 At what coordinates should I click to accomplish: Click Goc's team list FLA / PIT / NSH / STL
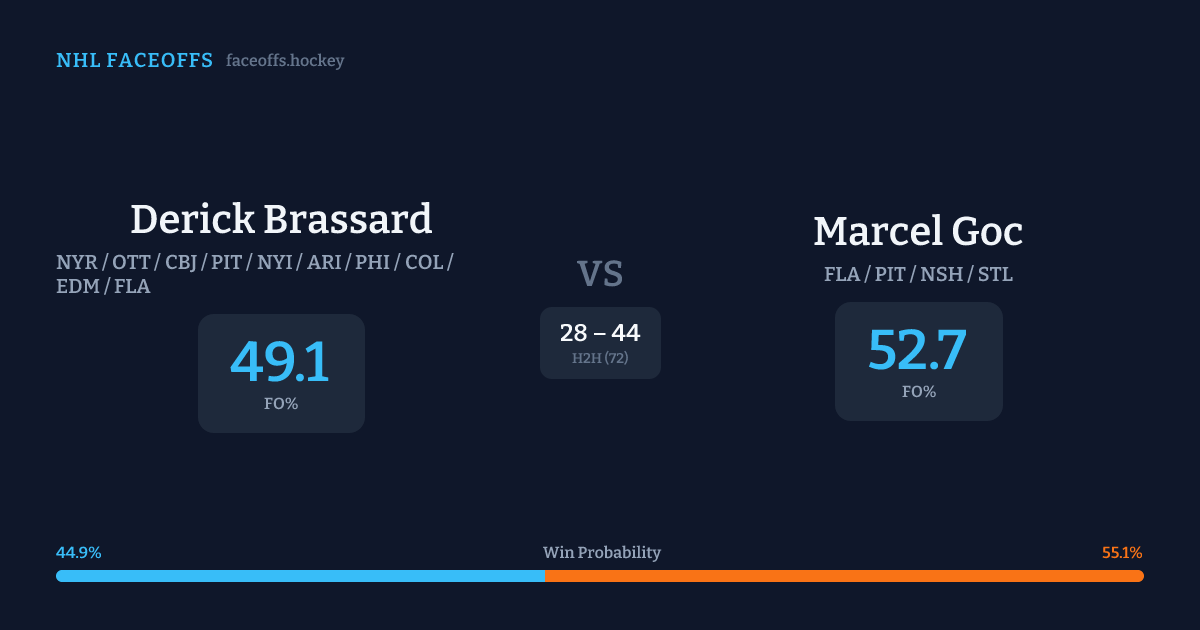(918, 275)
